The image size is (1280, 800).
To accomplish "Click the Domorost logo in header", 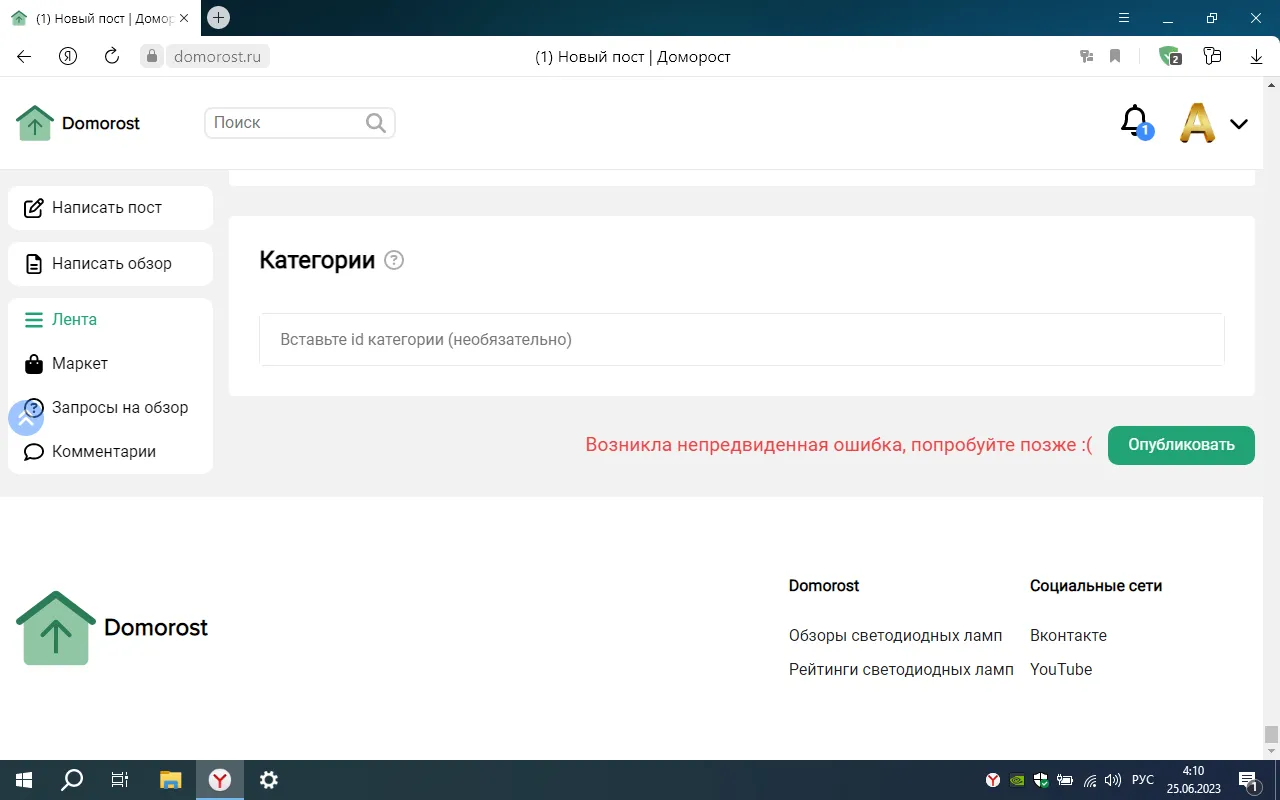I will click(x=78, y=123).
